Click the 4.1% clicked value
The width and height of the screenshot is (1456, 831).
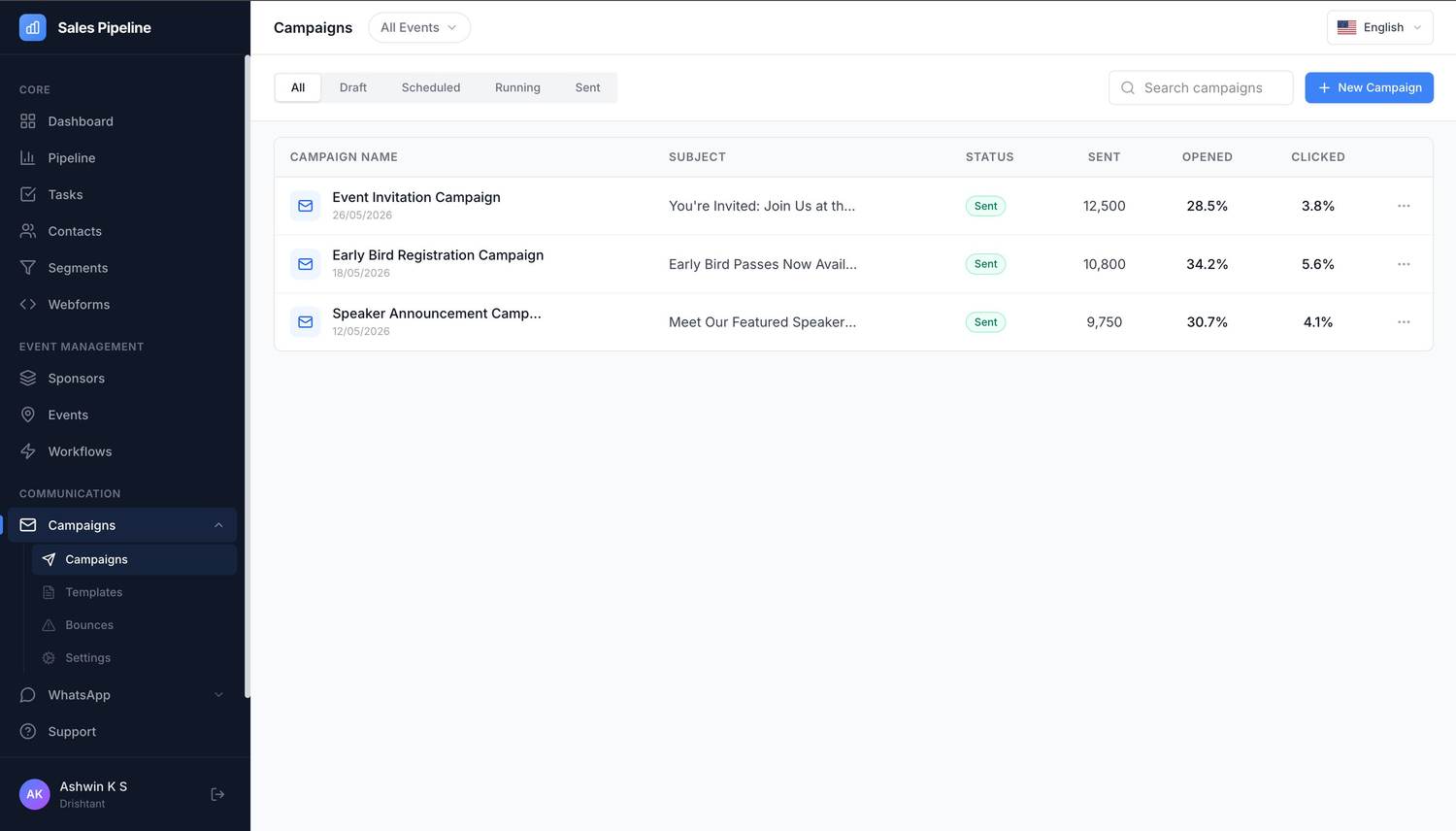click(1317, 322)
